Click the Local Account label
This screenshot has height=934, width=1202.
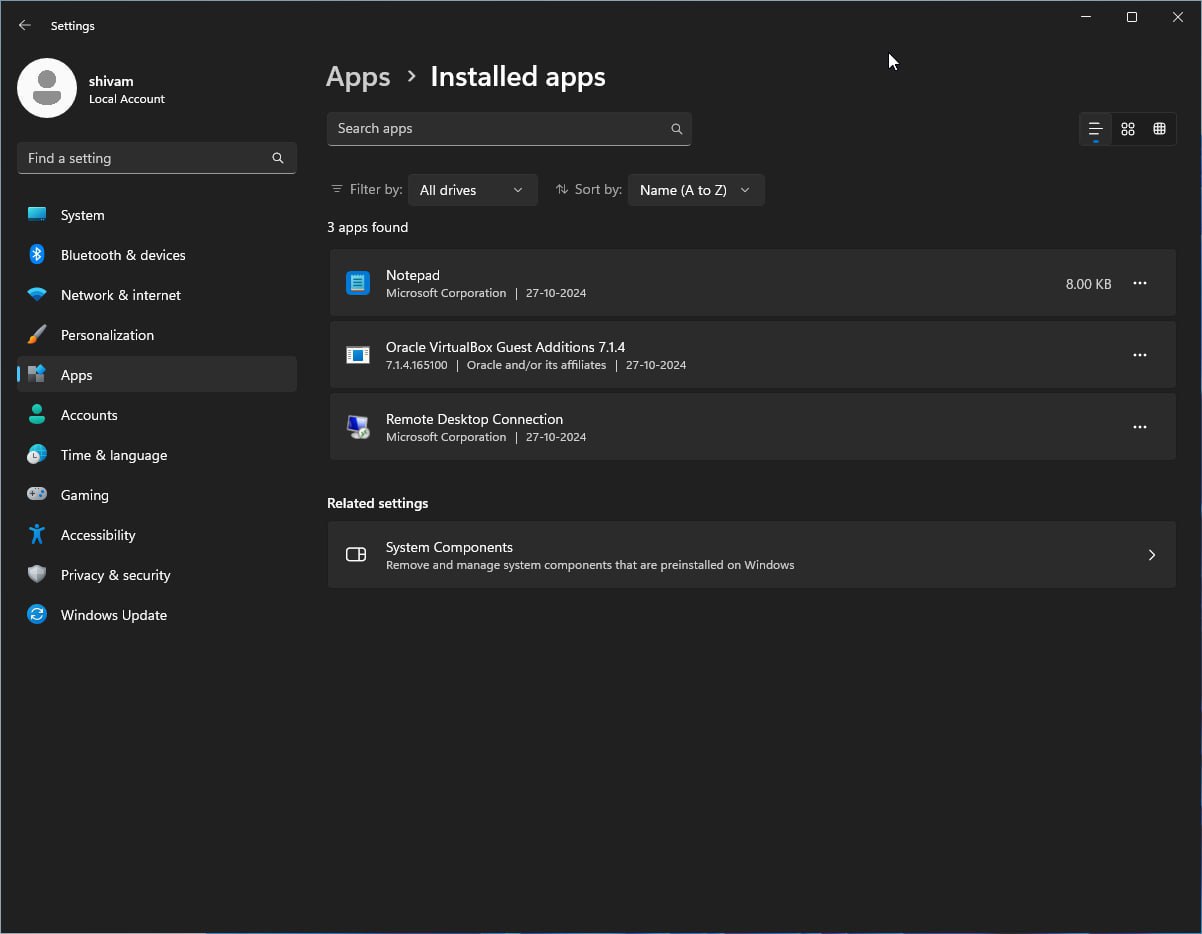point(127,99)
